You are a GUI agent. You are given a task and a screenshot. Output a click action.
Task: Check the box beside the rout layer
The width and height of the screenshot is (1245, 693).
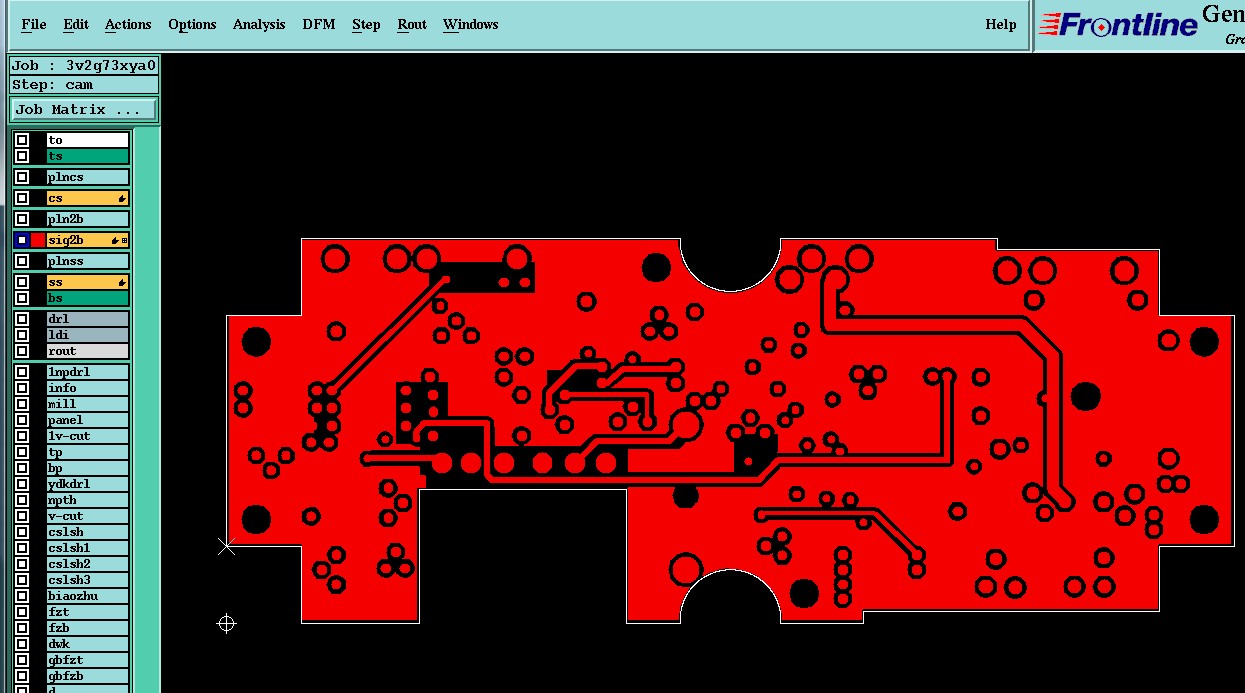pyautogui.click(x=22, y=351)
